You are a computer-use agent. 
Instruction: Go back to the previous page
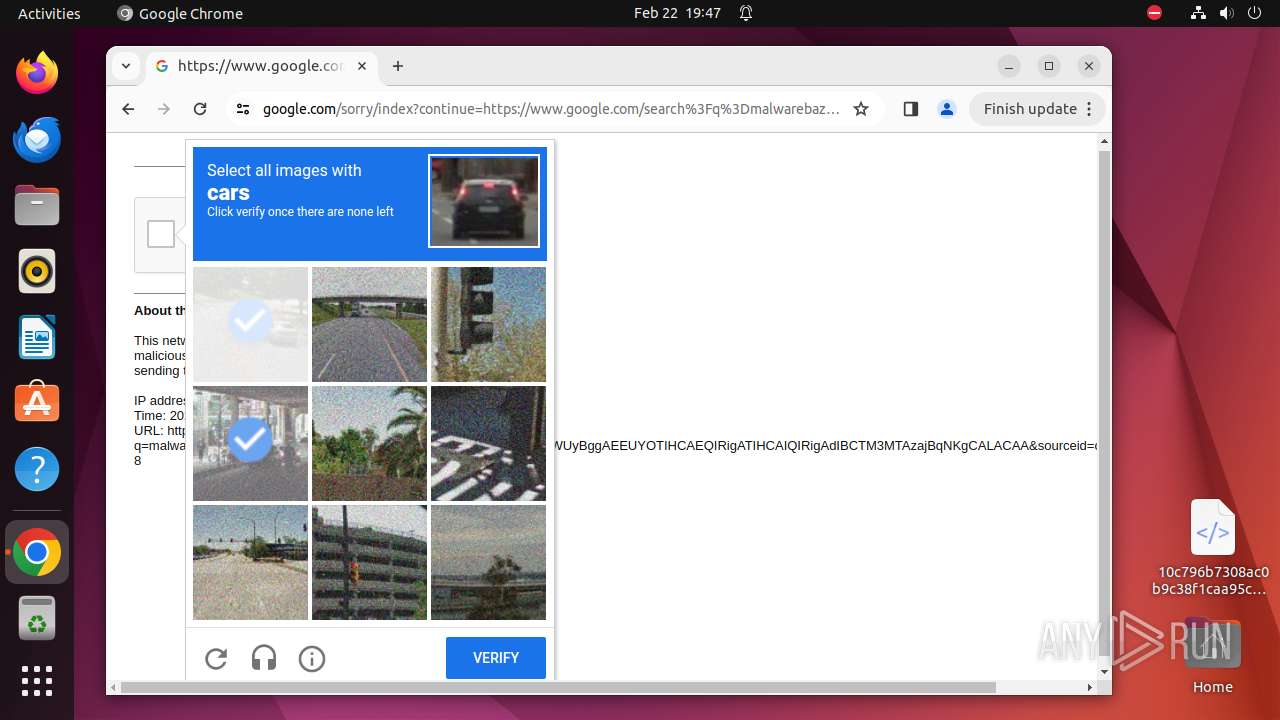point(128,109)
